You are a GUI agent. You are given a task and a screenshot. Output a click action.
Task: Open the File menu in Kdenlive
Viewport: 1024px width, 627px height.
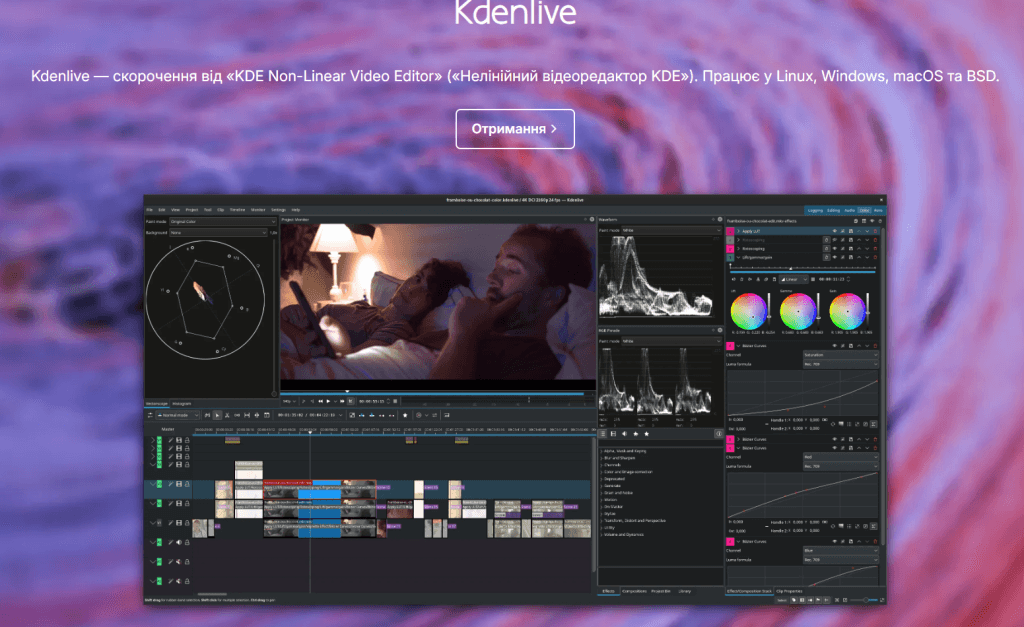point(150,210)
